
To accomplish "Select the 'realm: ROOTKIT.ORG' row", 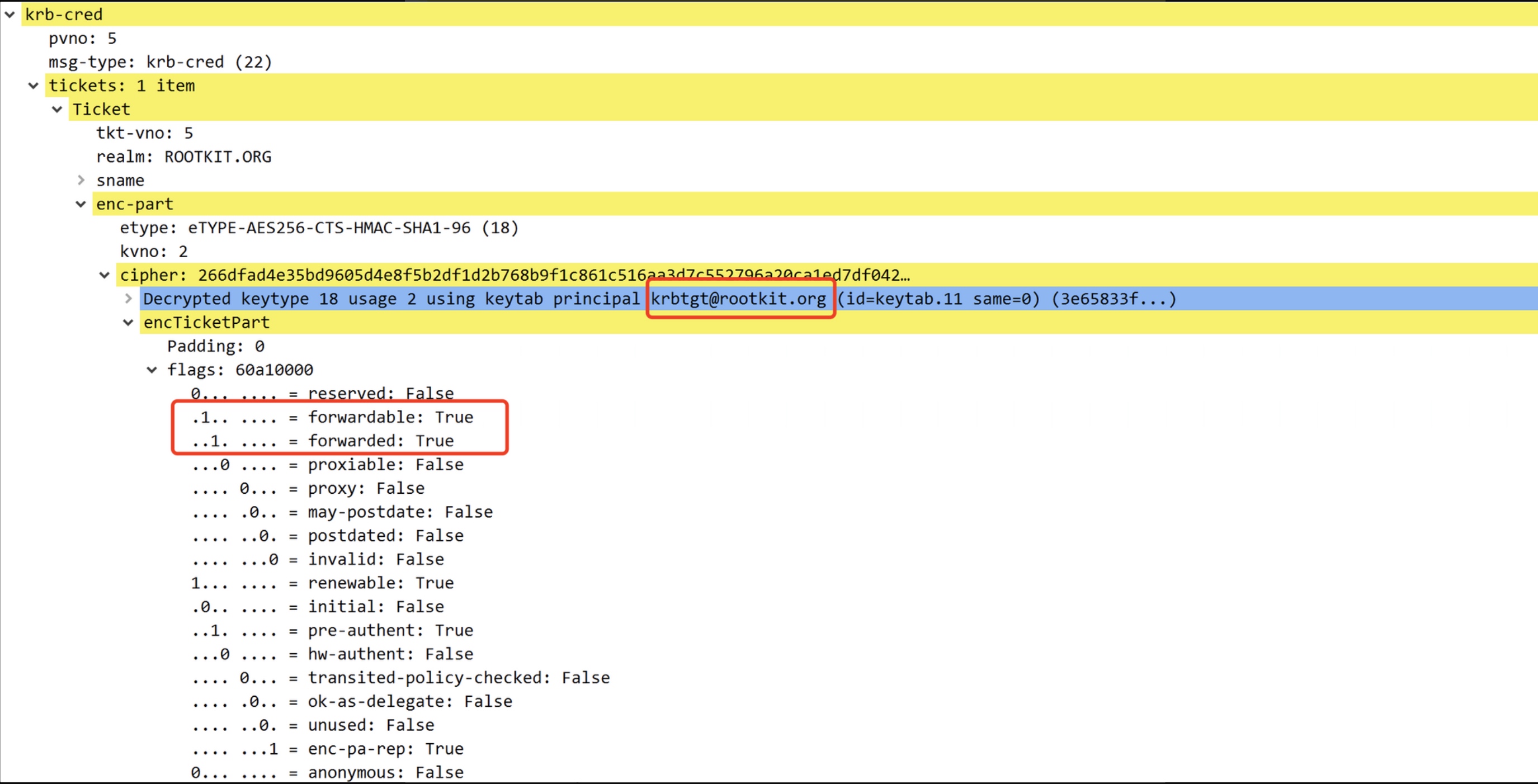I will [183, 157].
